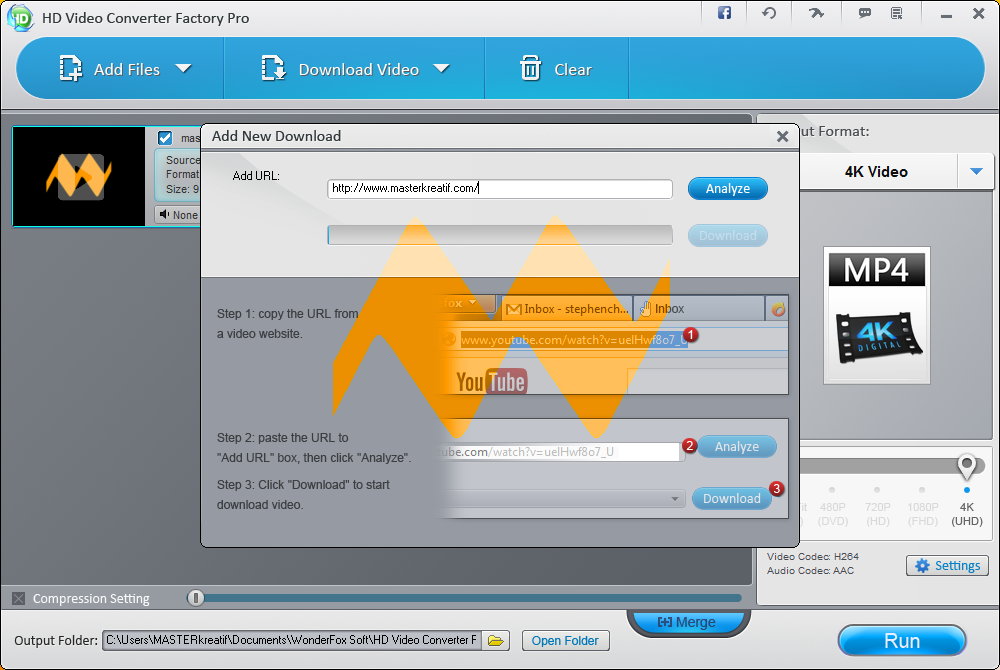Expand the Download Video dropdown arrow
The height and width of the screenshot is (670, 1000).
pos(441,68)
